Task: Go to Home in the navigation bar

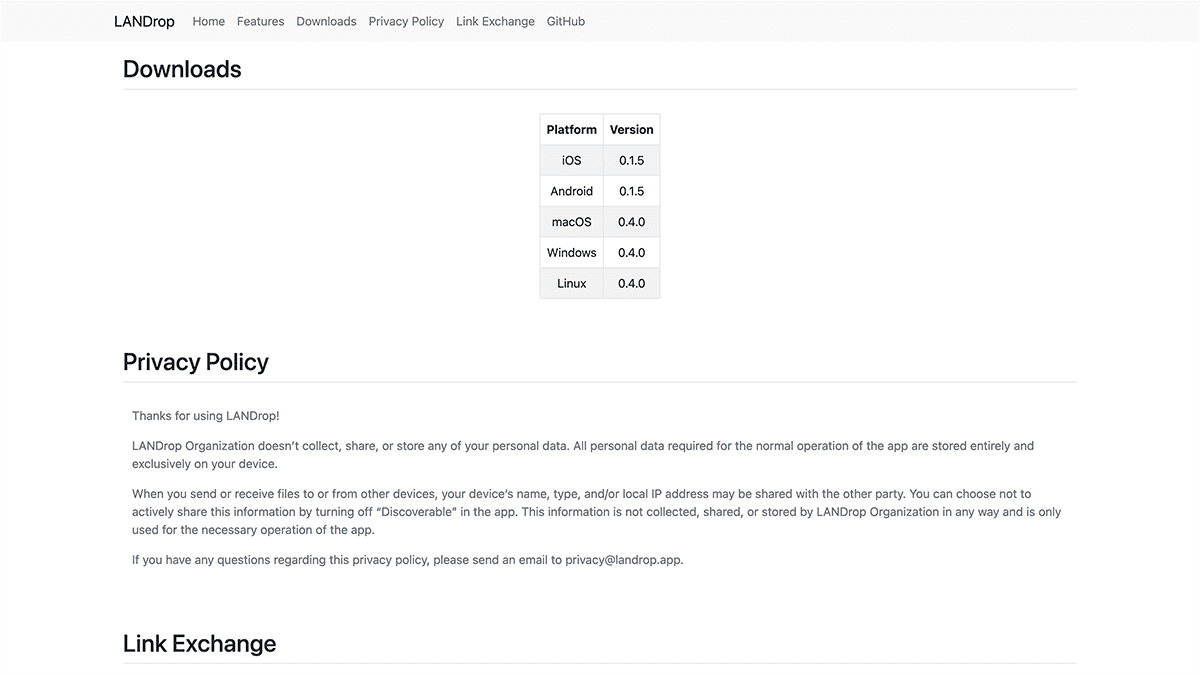Action: [208, 21]
